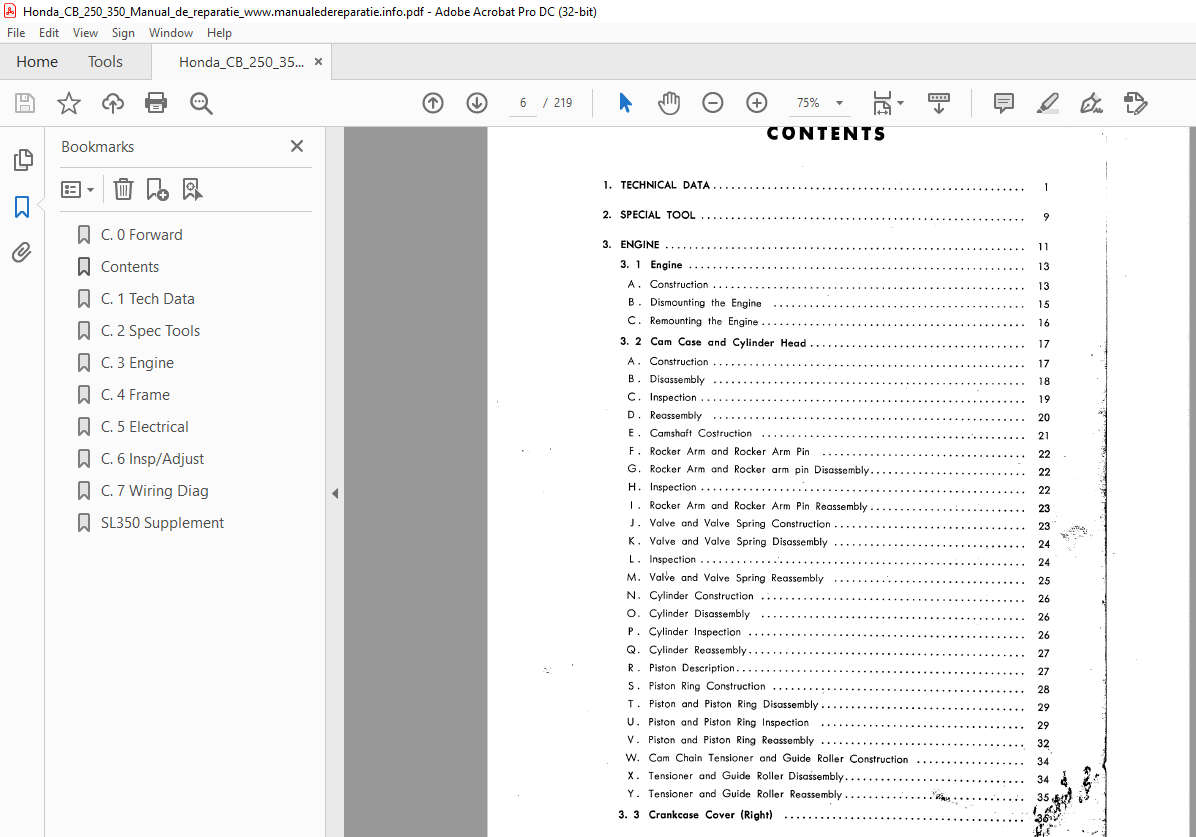Toggle the Attachments paperclip panel
Image resolution: width=1196 pixels, height=837 pixels.
click(x=22, y=253)
